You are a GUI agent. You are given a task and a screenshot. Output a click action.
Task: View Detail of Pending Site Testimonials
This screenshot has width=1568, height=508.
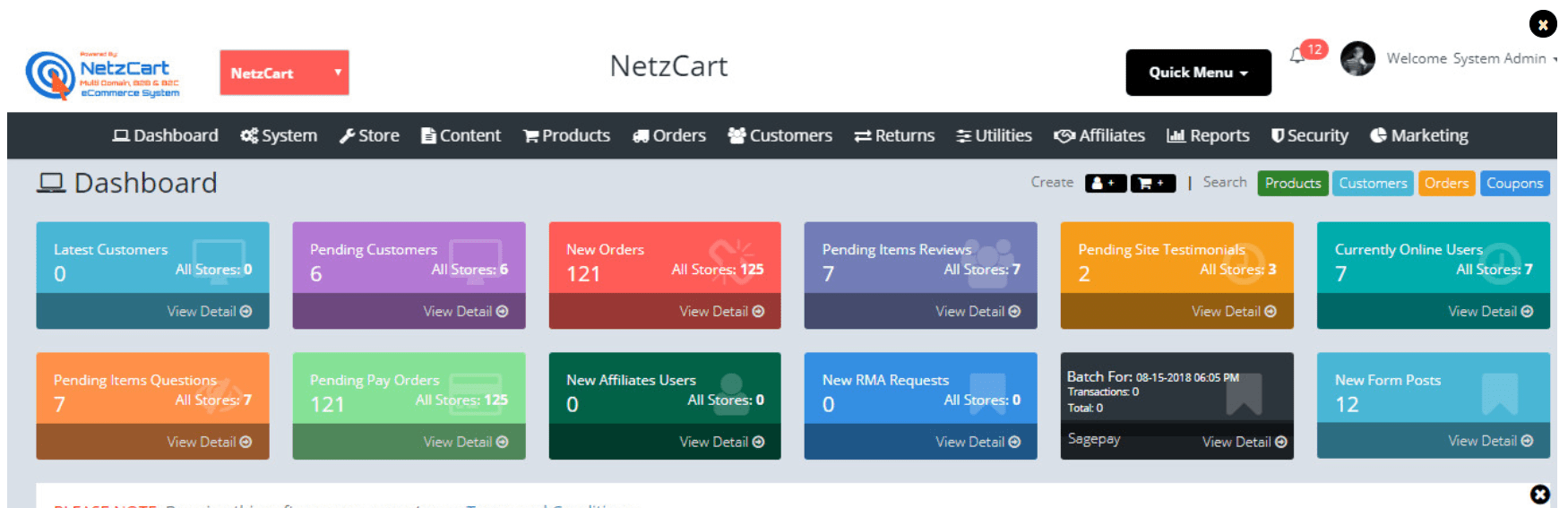(x=1234, y=312)
